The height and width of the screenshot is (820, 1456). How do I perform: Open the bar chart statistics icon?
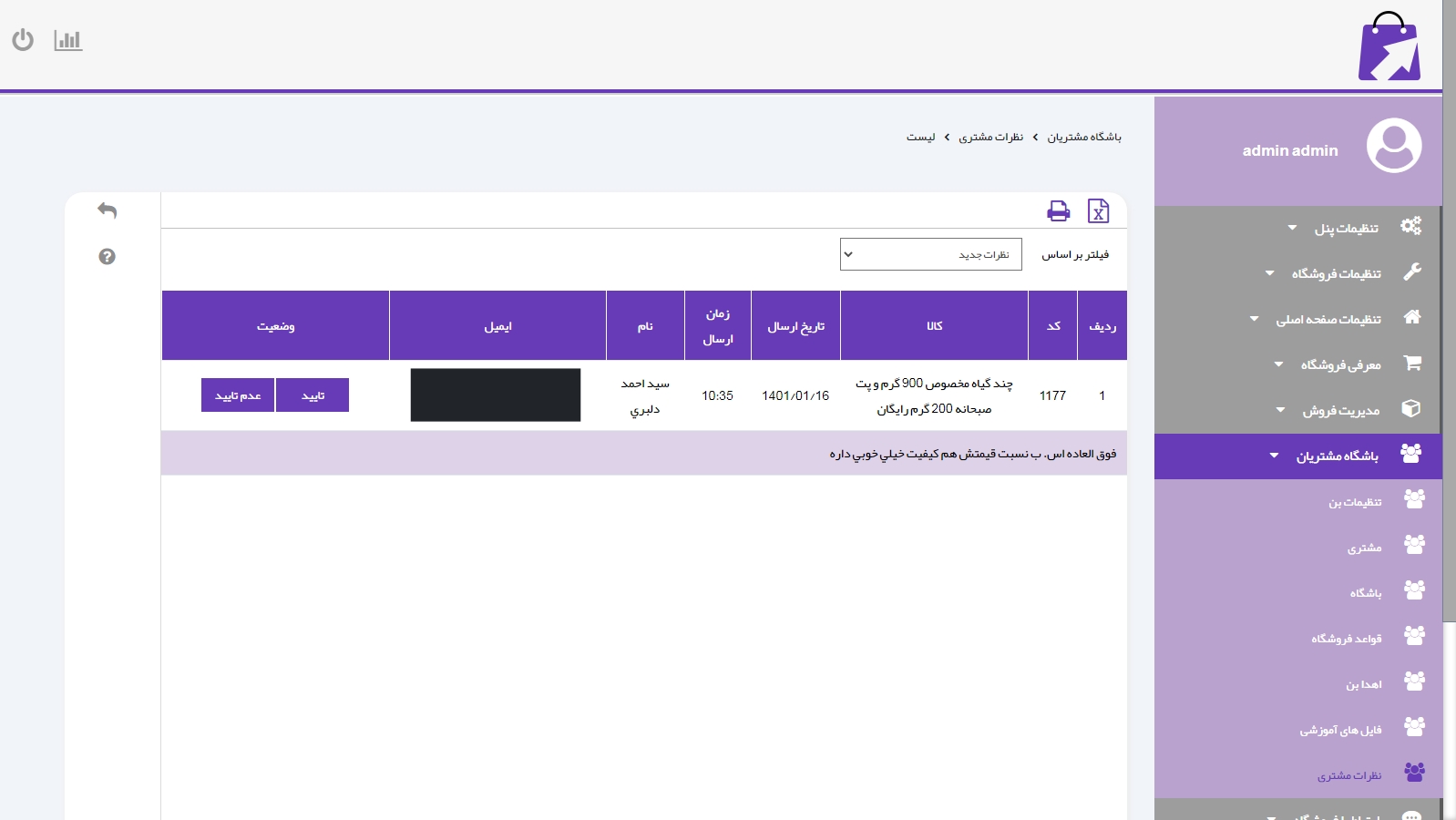pyautogui.click(x=68, y=40)
